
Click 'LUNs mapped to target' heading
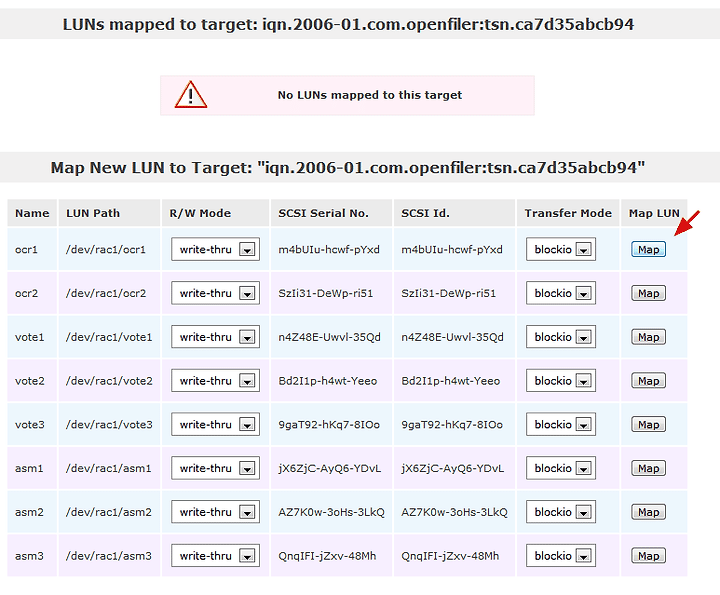[348, 24]
